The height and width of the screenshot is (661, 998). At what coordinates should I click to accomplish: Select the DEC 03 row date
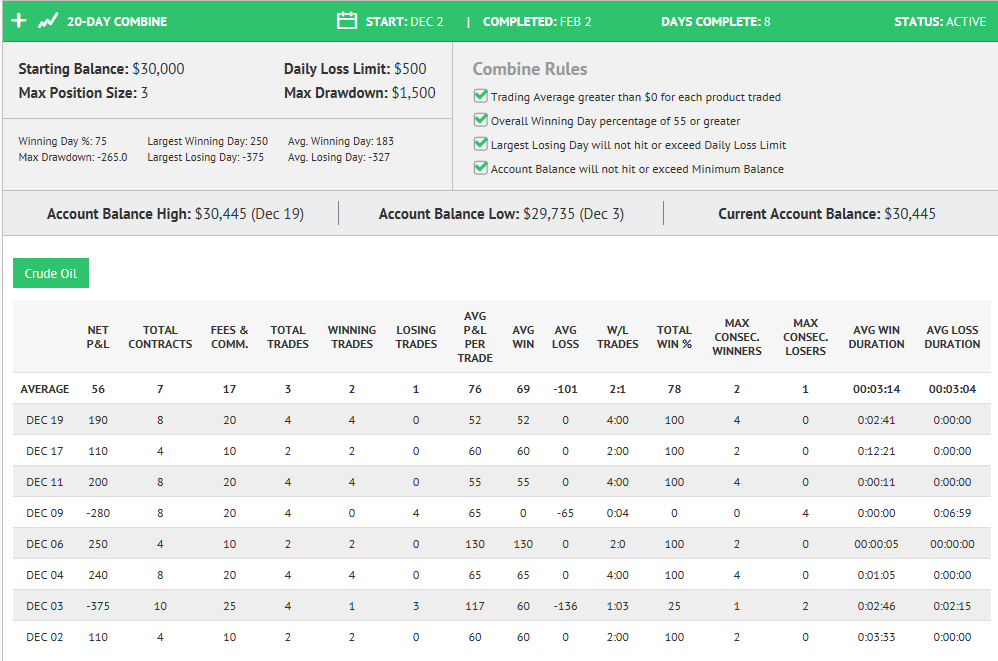click(45, 606)
